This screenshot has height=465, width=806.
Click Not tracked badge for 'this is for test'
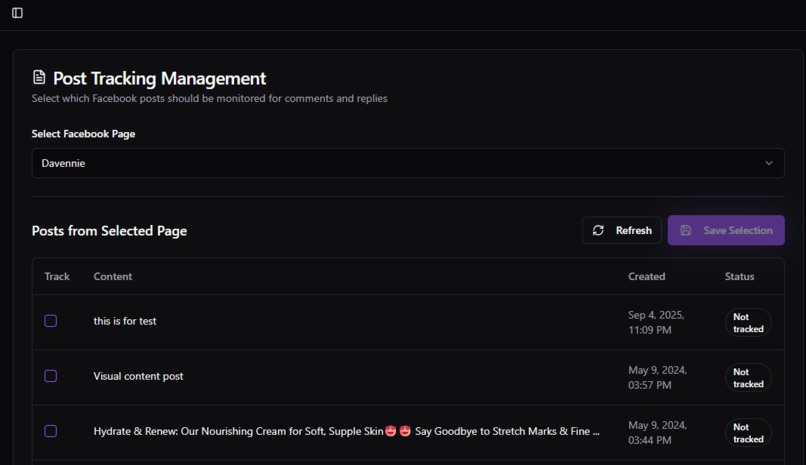pos(748,323)
